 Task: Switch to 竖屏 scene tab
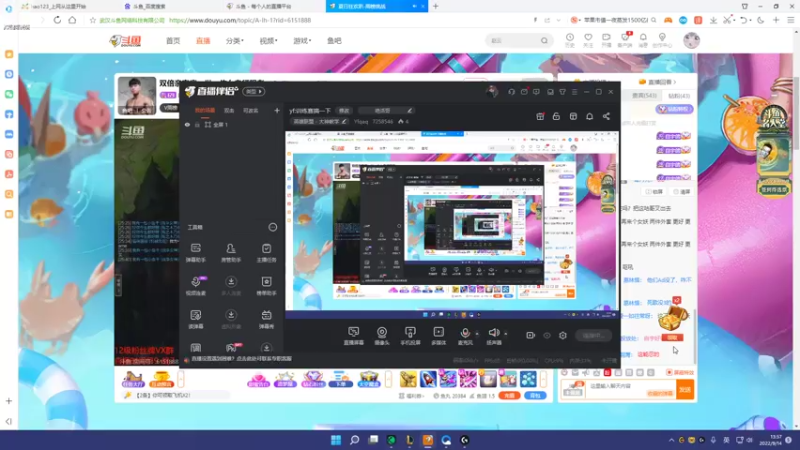pyautogui.click(x=229, y=110)
